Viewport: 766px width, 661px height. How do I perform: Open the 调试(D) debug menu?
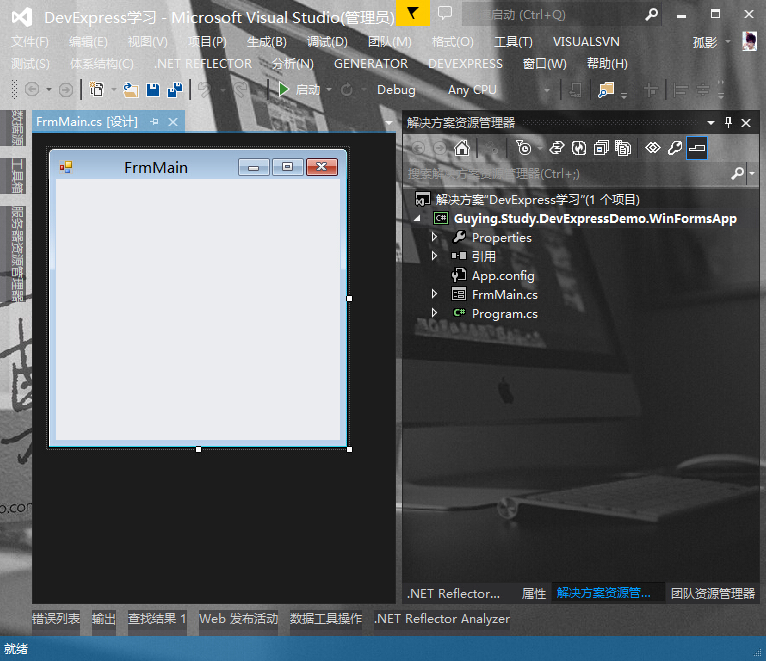coord(327,42)
